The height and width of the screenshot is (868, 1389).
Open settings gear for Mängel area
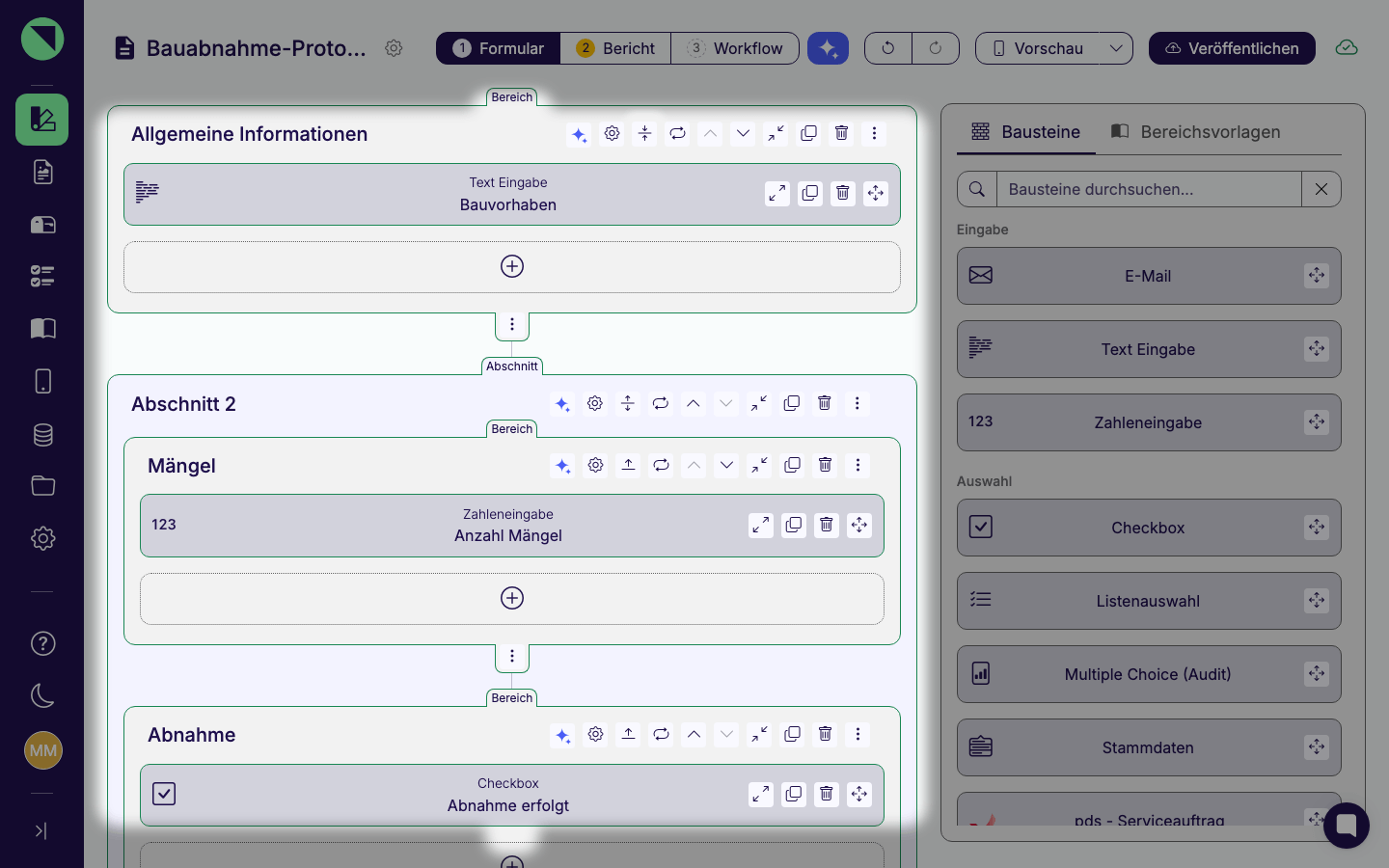pos(596,465)
